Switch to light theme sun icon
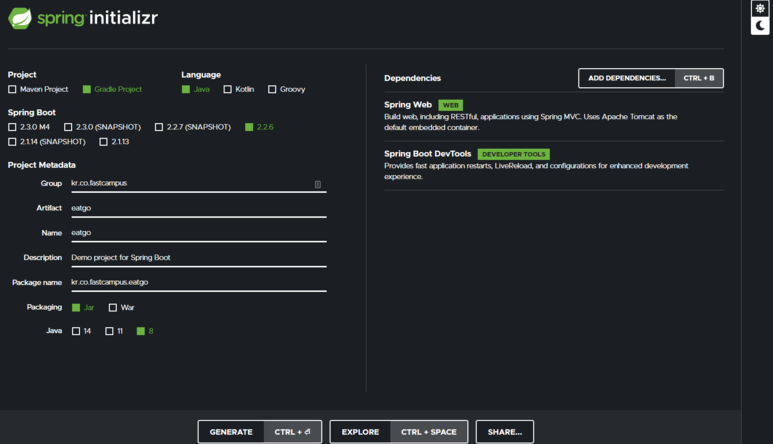 click(760, 9)
